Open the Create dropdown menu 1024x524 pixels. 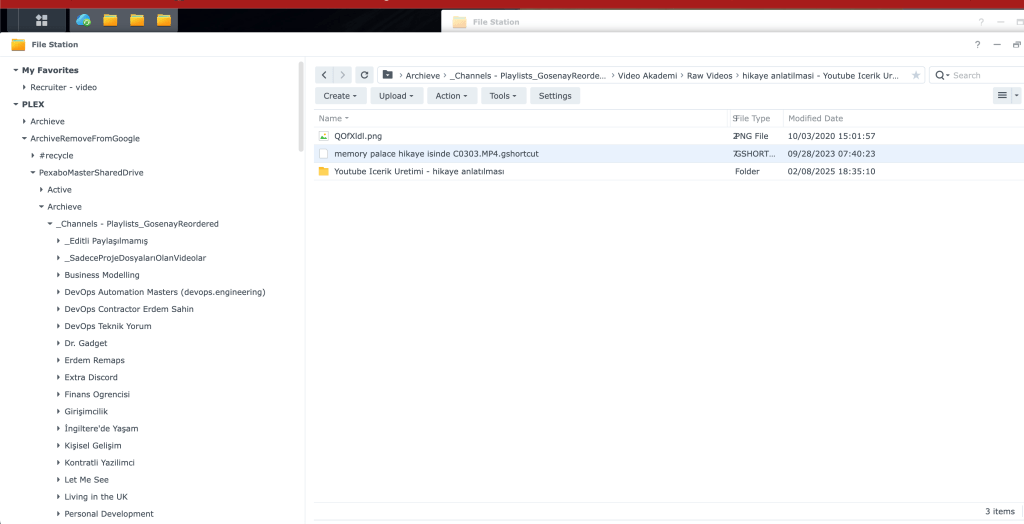(340, 95)
